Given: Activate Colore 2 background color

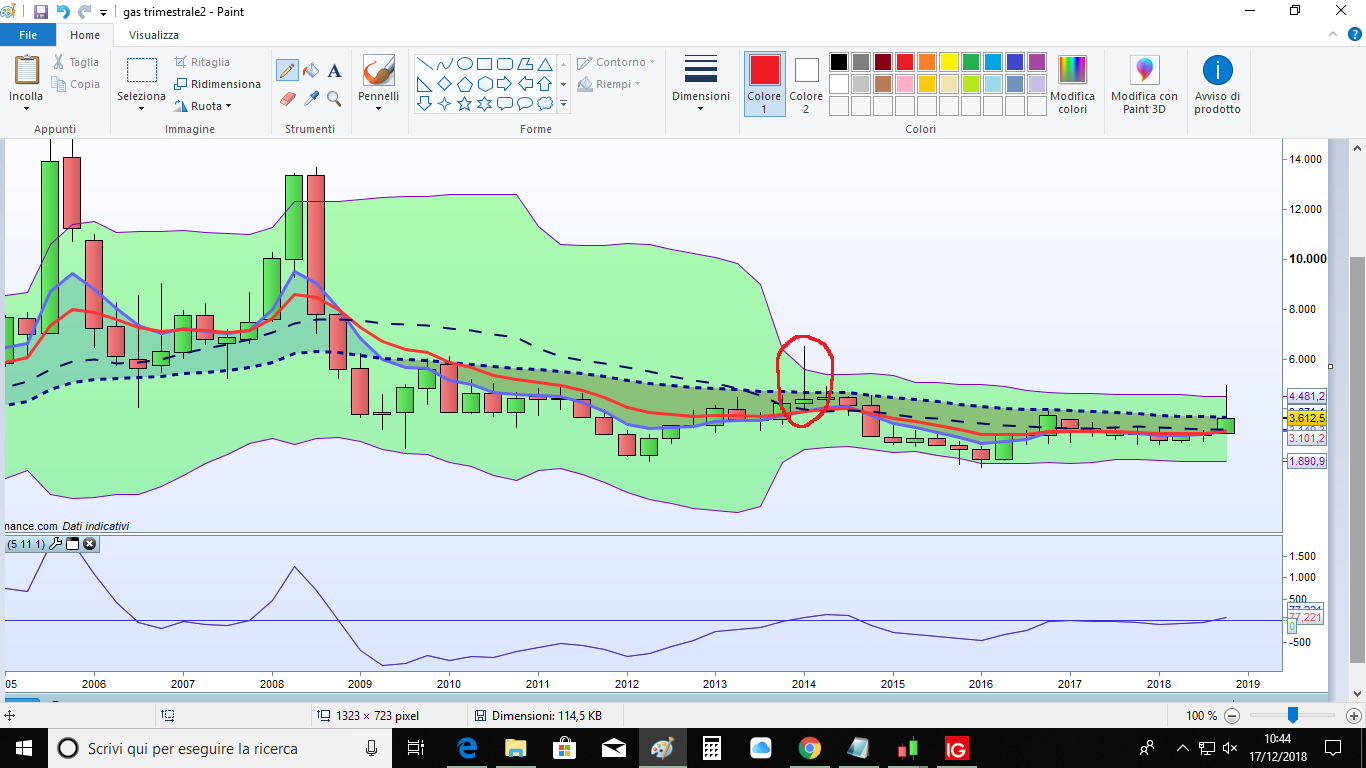Looking at the screenshot, I should coord(806,84).
